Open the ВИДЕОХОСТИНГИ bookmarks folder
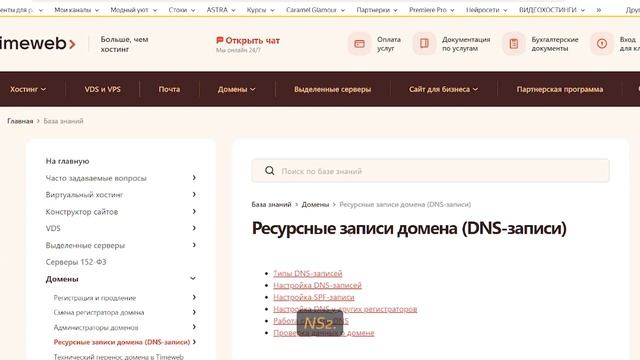The image size is (640, 360). tap(552, 10)
